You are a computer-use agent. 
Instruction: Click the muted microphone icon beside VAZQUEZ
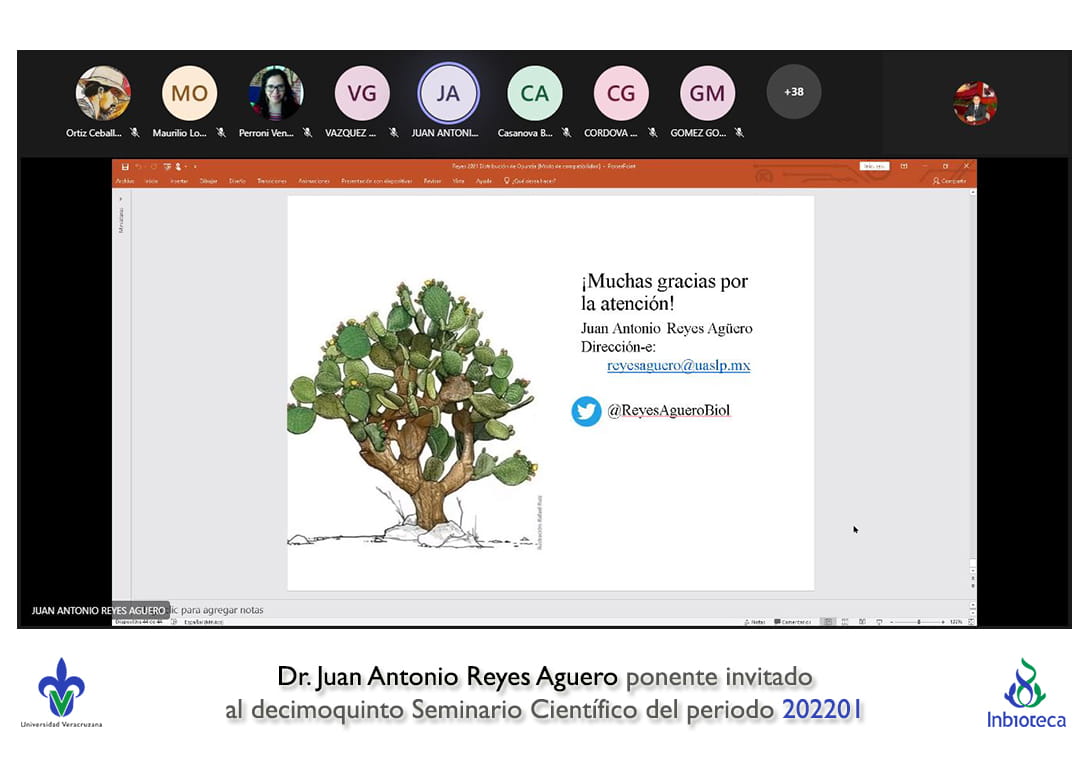394,133
